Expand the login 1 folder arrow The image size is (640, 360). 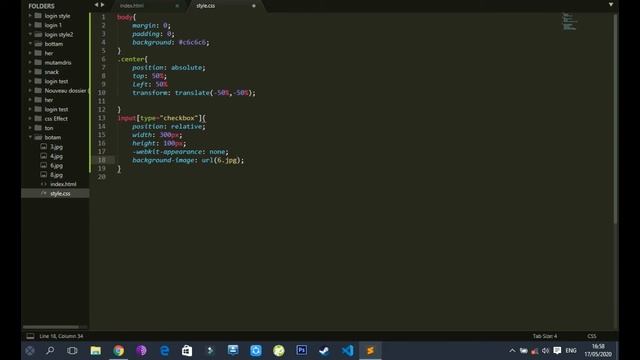[x=30, y=25]
